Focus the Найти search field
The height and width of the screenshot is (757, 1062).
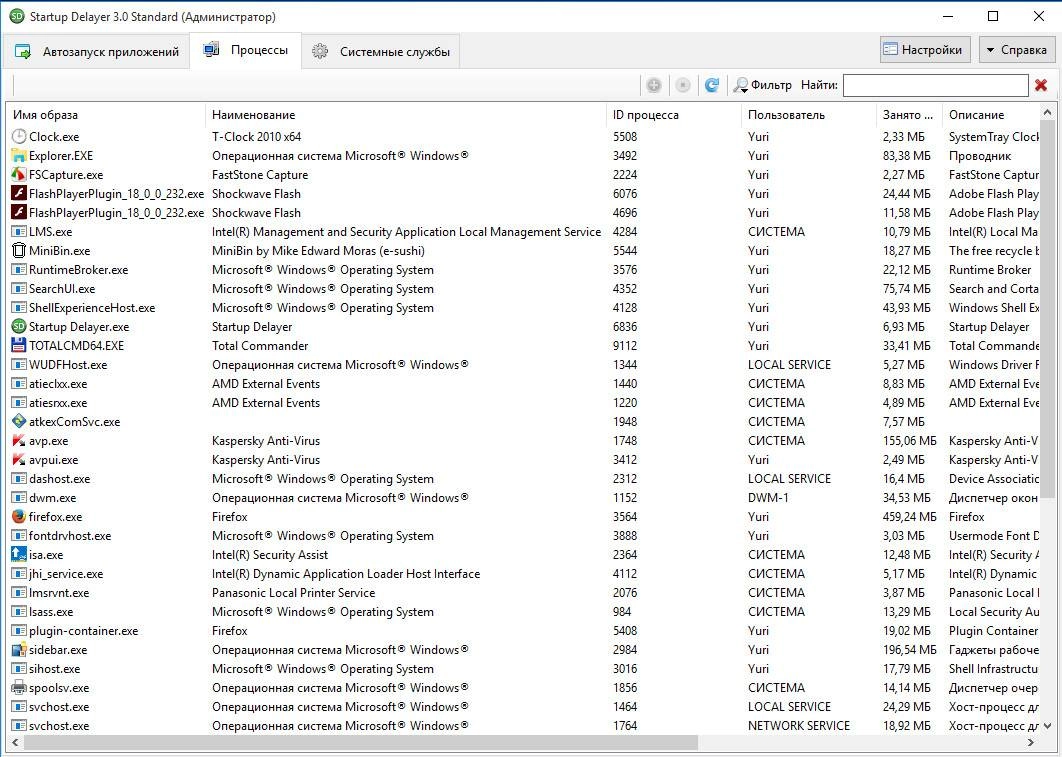[935, 85]
